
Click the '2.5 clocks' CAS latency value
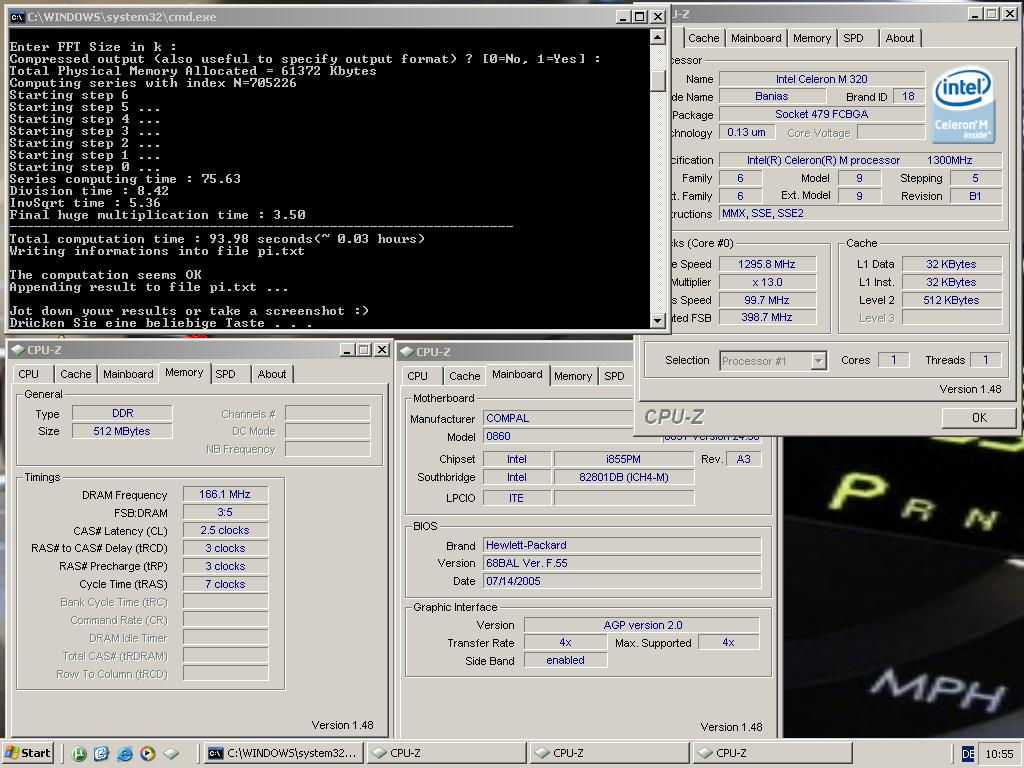point(225,530)
